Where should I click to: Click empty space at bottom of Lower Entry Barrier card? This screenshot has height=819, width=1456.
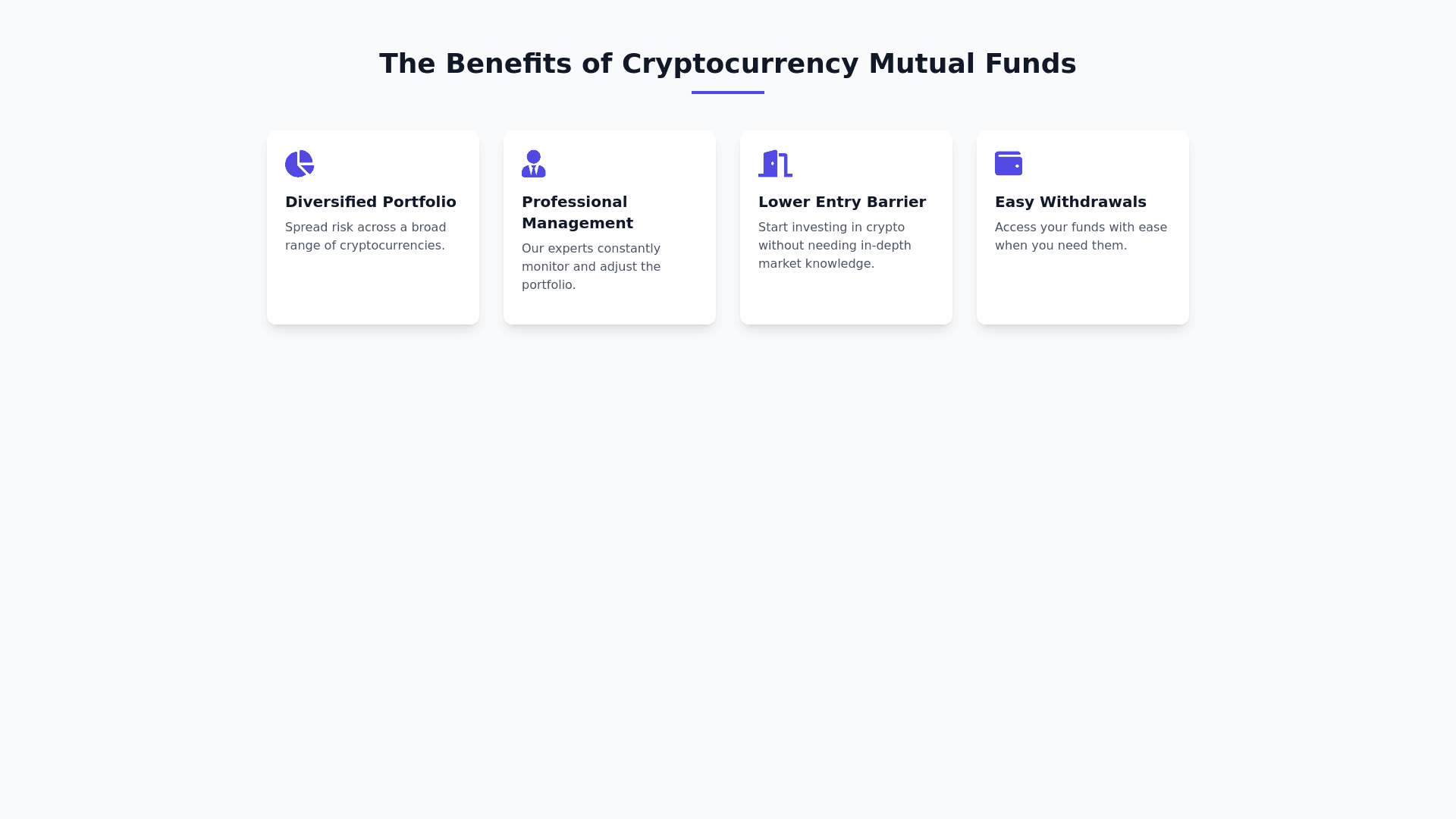pos(846,300)
